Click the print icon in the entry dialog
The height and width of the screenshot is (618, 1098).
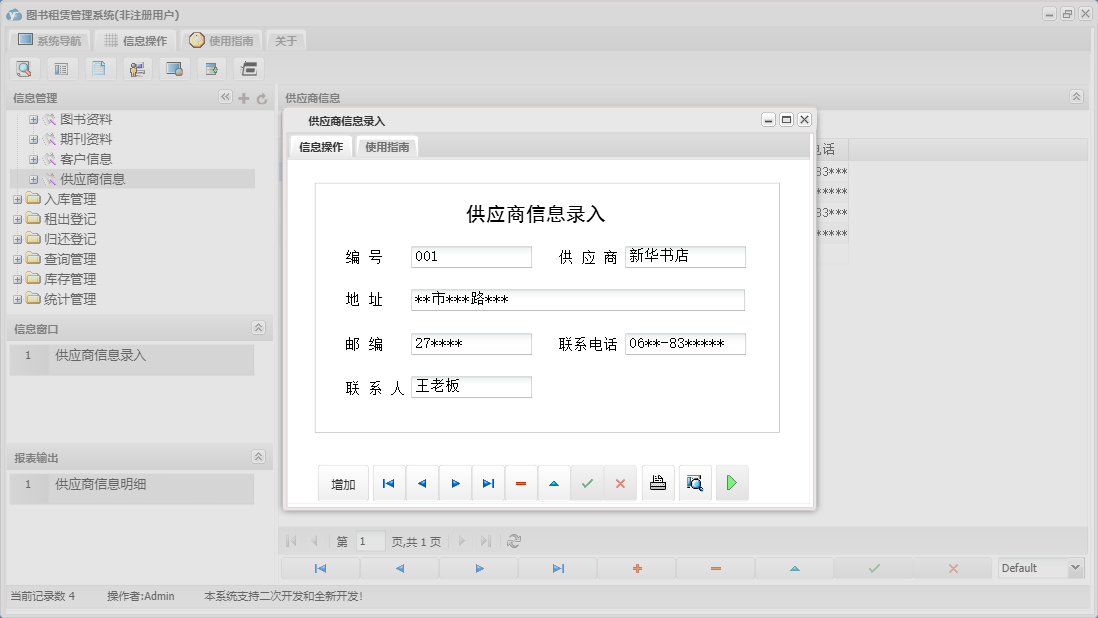pyautogui.click(x=657, y=482)
